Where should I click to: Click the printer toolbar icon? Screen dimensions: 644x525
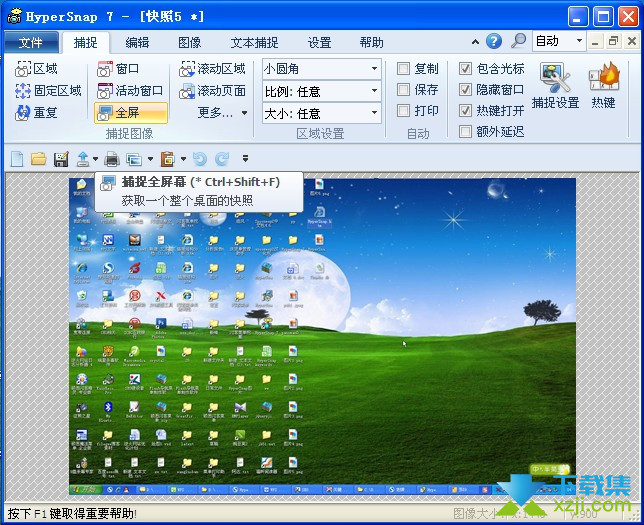[x=112, y=159]
